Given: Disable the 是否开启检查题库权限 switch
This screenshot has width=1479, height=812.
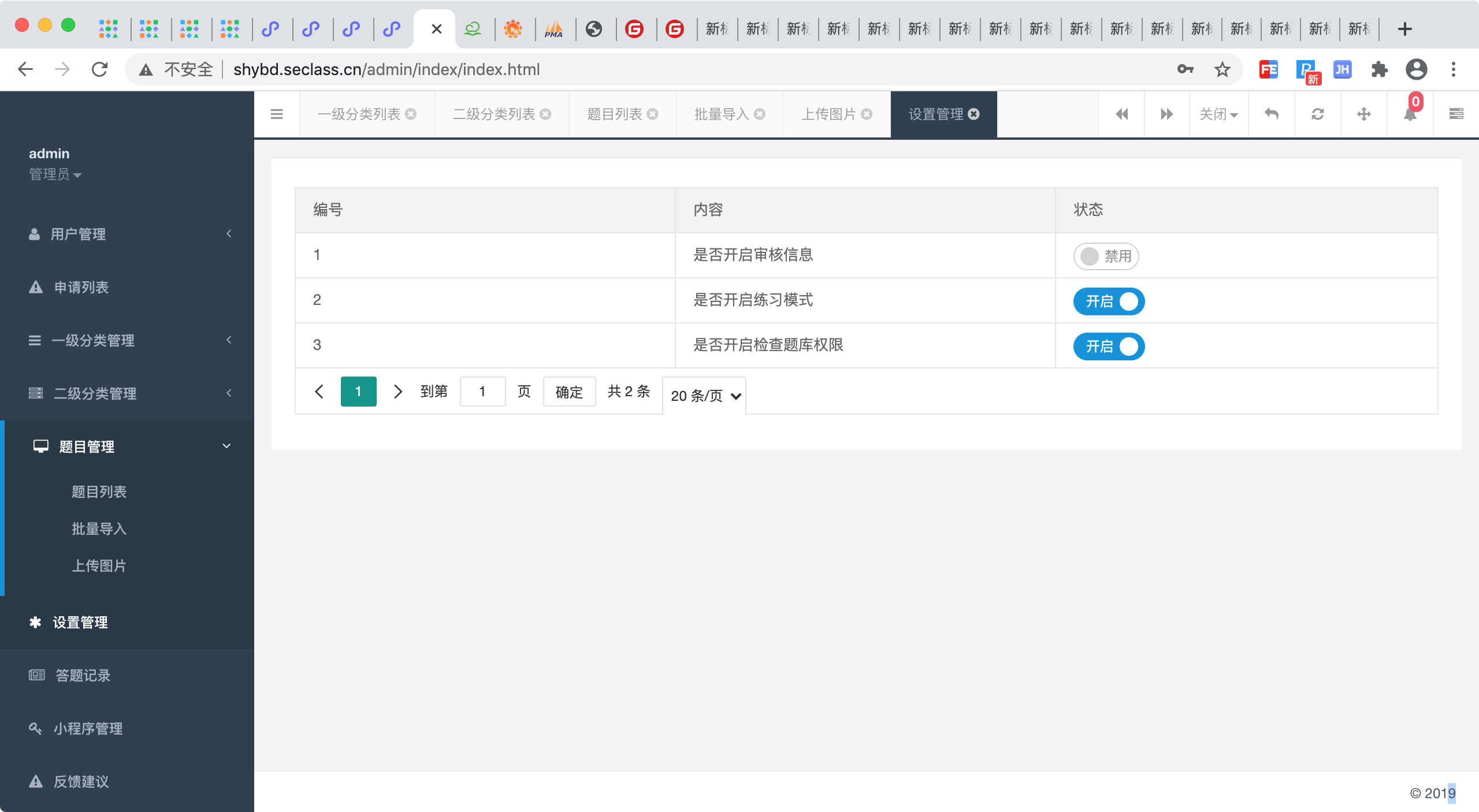Looking at the screenshot, I should click(x=1109, y=347).
